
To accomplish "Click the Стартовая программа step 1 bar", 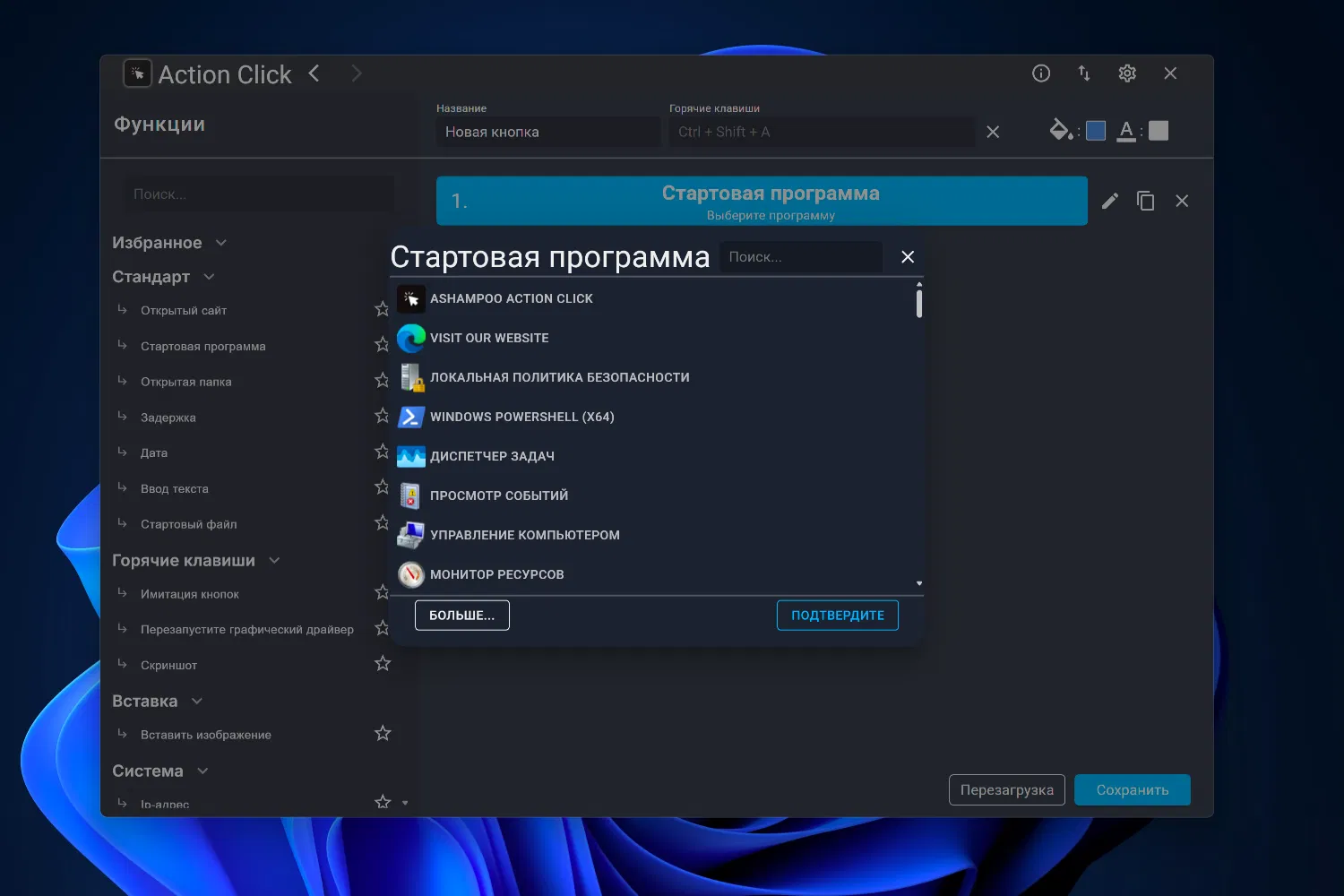I will click(762, 201).
